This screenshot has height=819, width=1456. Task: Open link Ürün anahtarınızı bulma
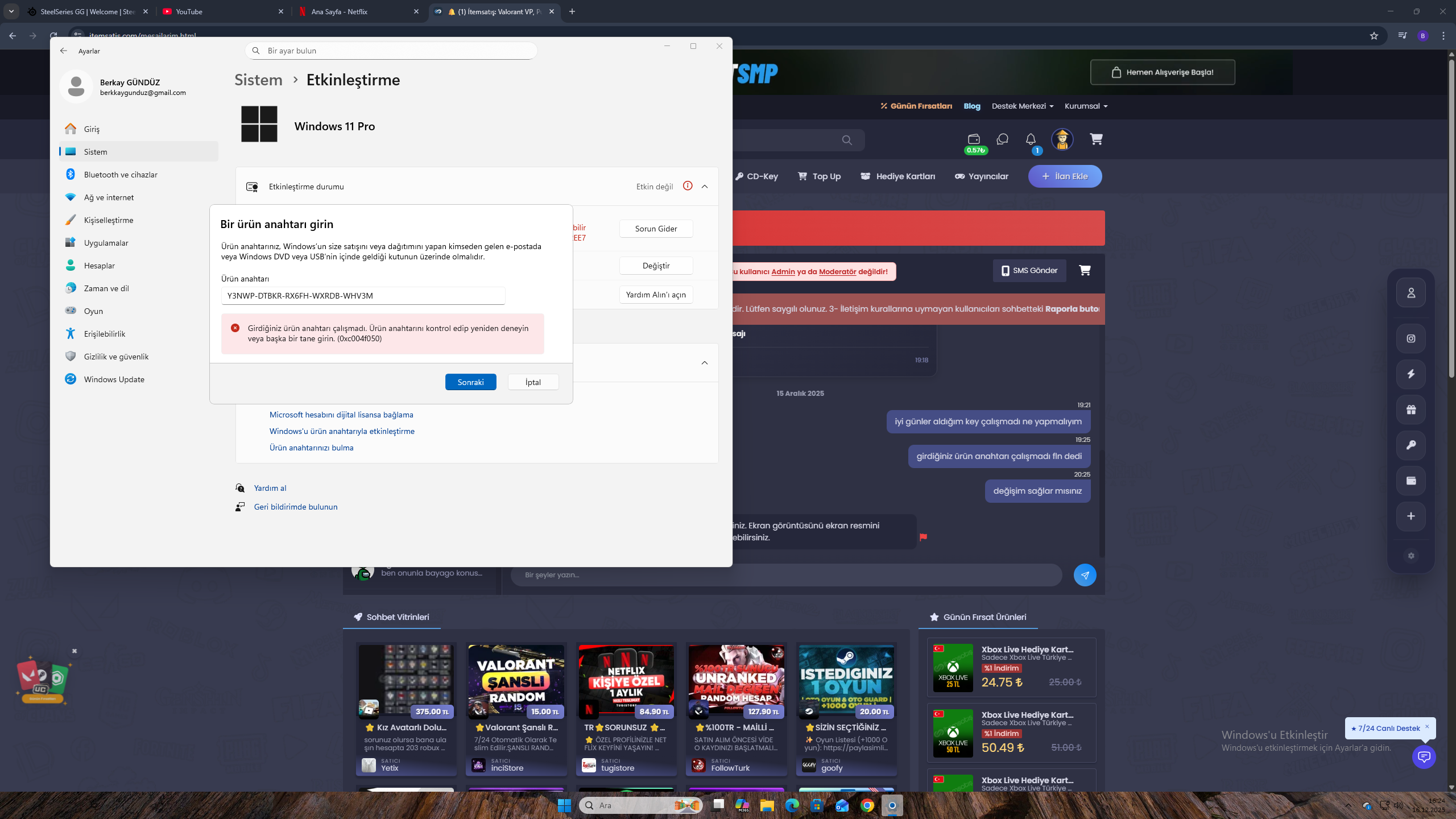click(x=311, y=448)
